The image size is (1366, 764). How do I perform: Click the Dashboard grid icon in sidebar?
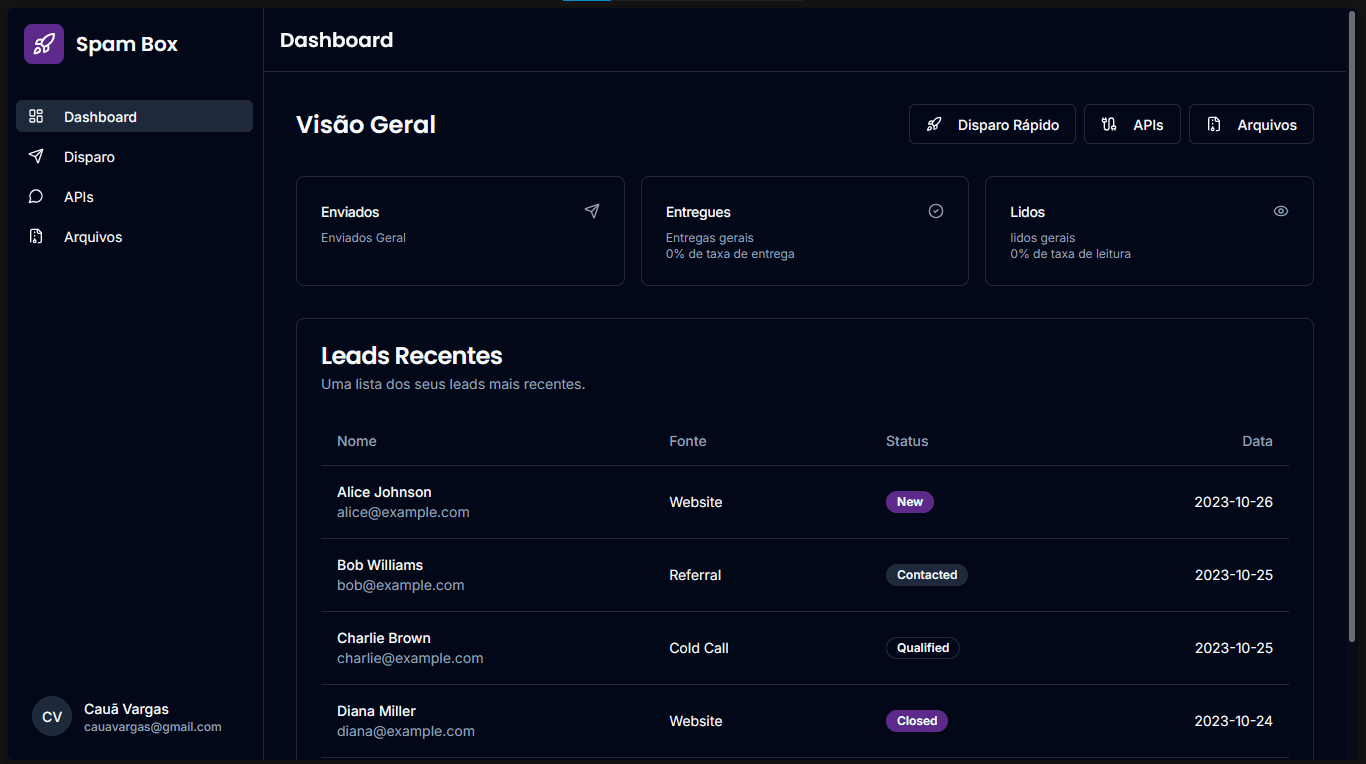[x=36, y=116]
